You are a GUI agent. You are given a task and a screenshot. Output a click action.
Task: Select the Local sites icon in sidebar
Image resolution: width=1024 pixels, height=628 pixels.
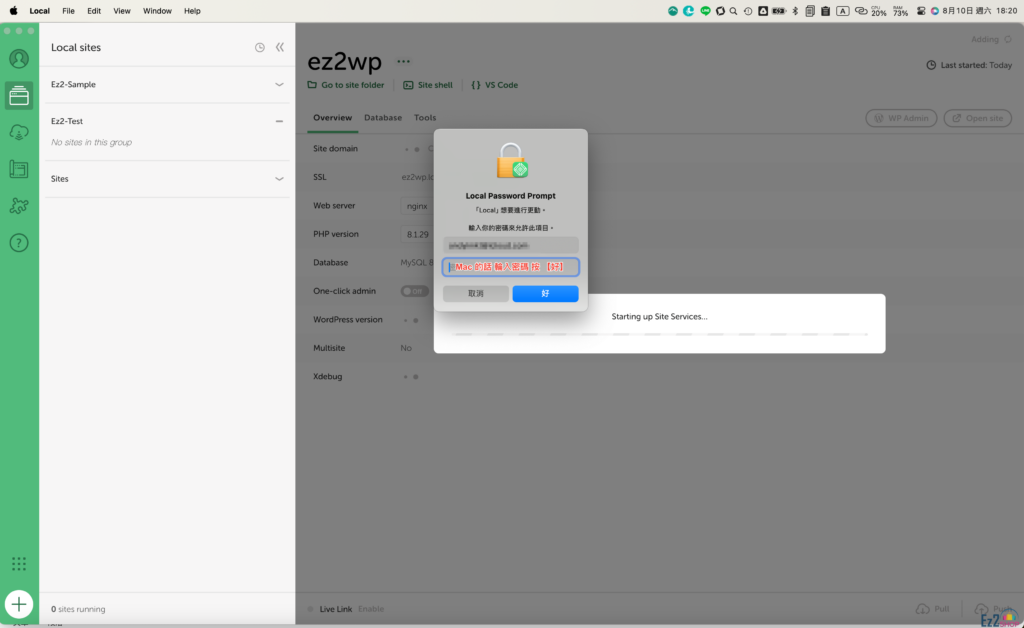point(19,96)
